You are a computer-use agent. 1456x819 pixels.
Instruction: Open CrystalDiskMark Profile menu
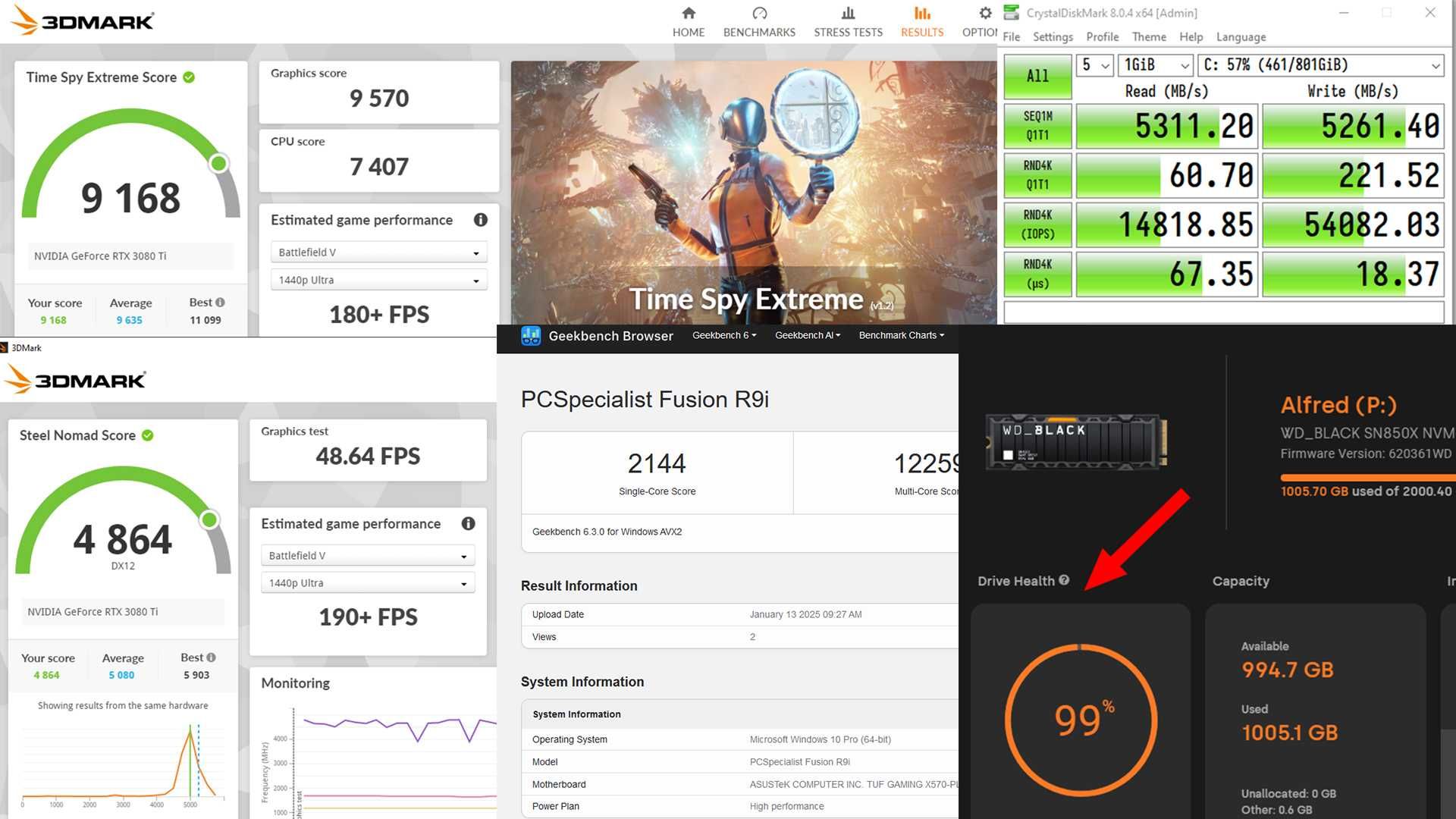tap(1102, 36)
